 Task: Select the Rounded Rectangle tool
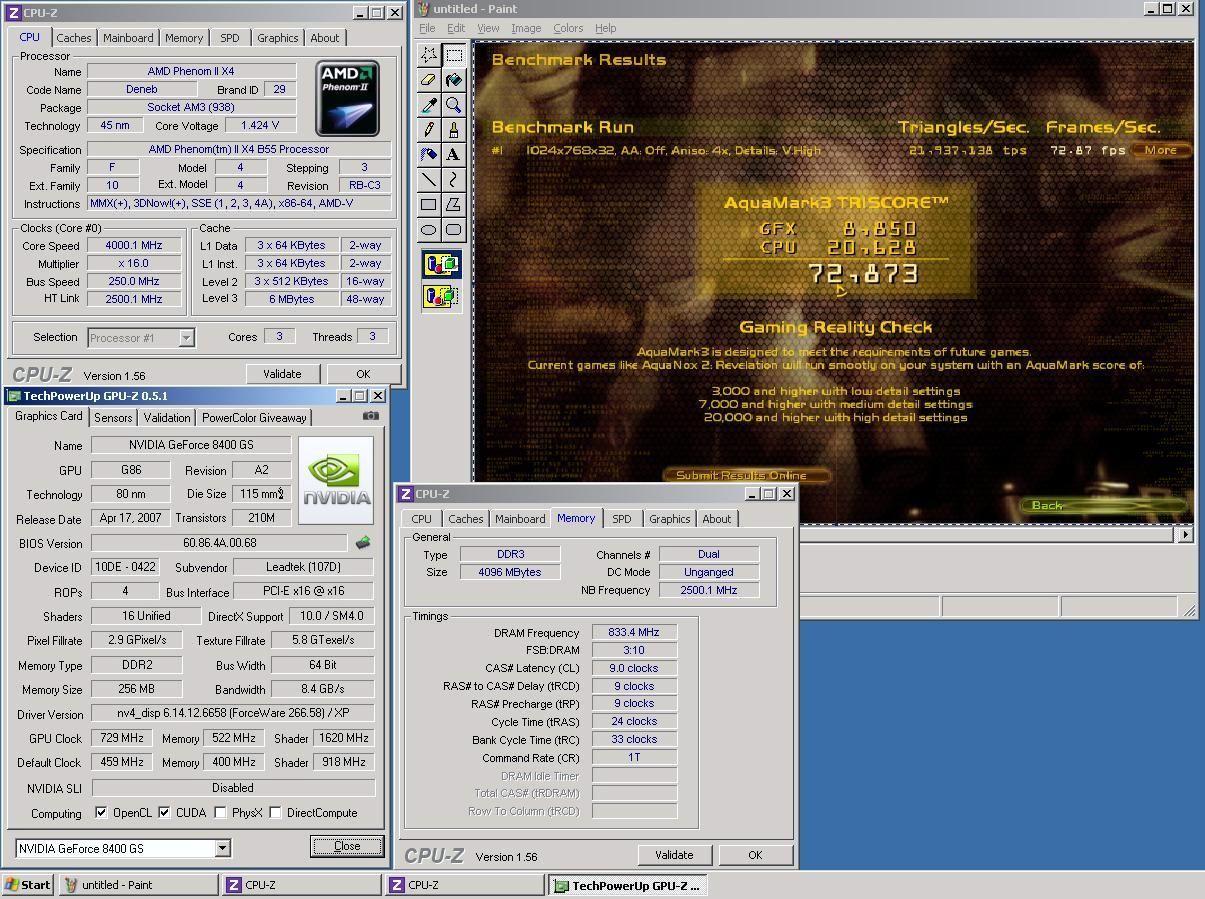[x=453, y=230]
